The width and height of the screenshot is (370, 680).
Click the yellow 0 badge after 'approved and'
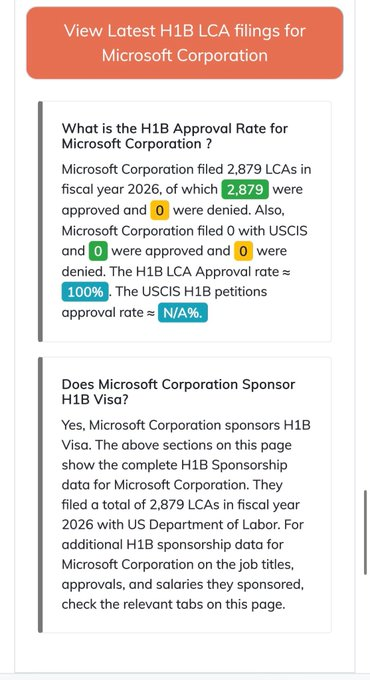pyautogui.click(x=160, y=210)
